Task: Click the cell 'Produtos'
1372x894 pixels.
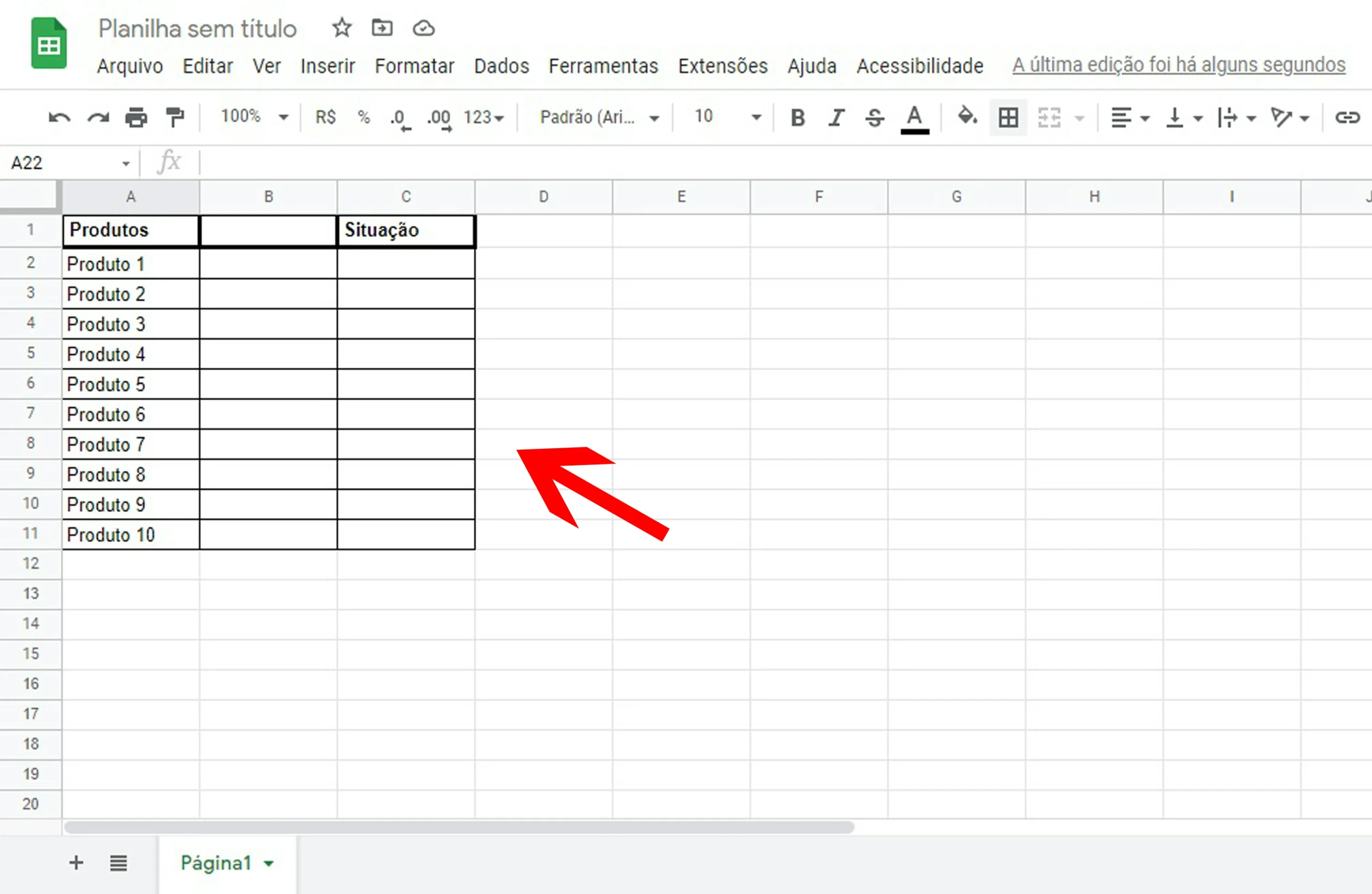Action: tap(131, 231)
